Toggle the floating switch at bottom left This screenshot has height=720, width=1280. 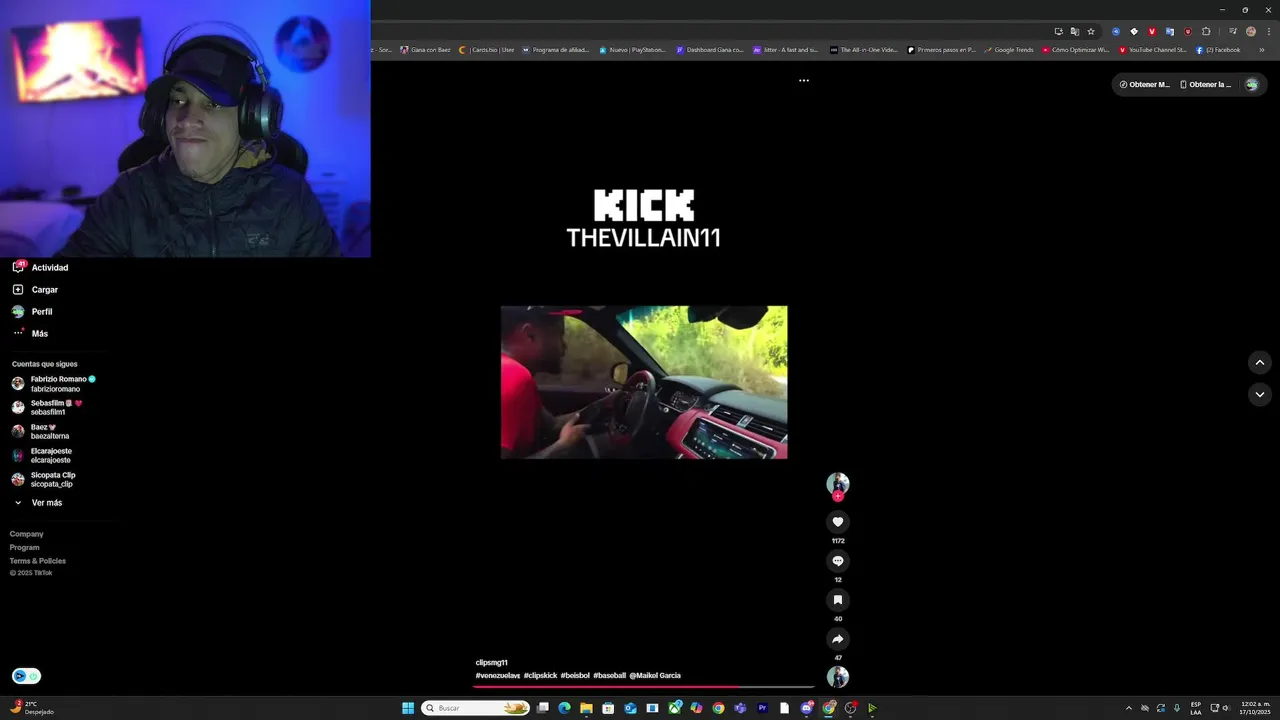tap(26, 676)
